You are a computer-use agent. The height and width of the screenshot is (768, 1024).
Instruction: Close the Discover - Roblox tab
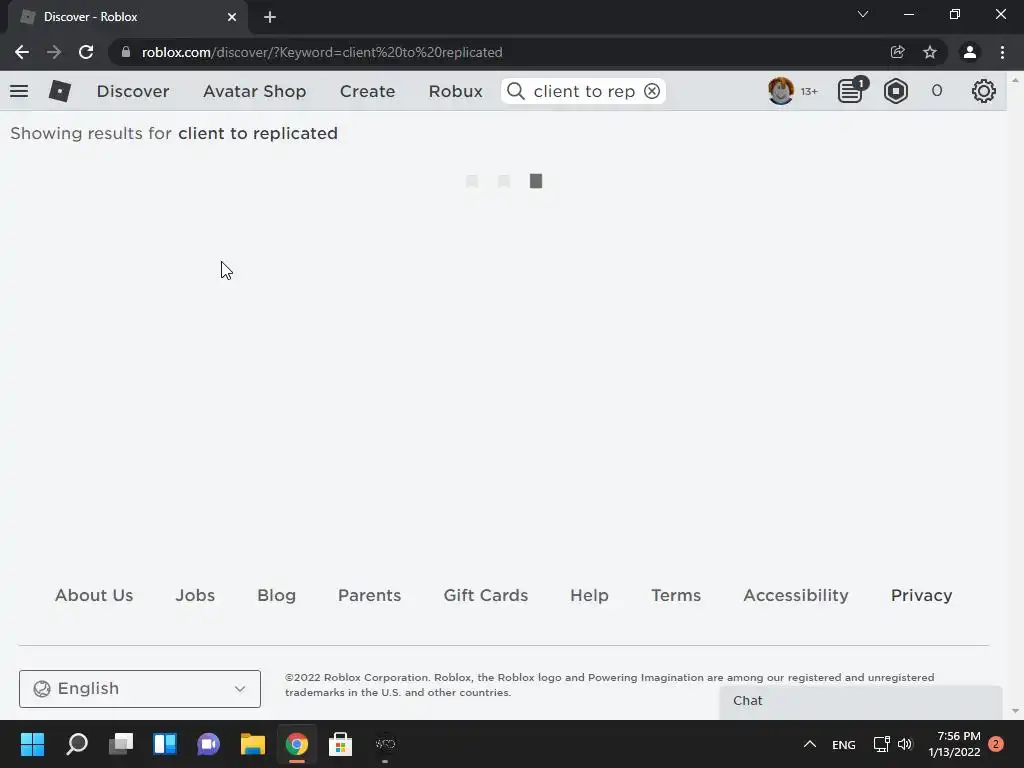232,17
